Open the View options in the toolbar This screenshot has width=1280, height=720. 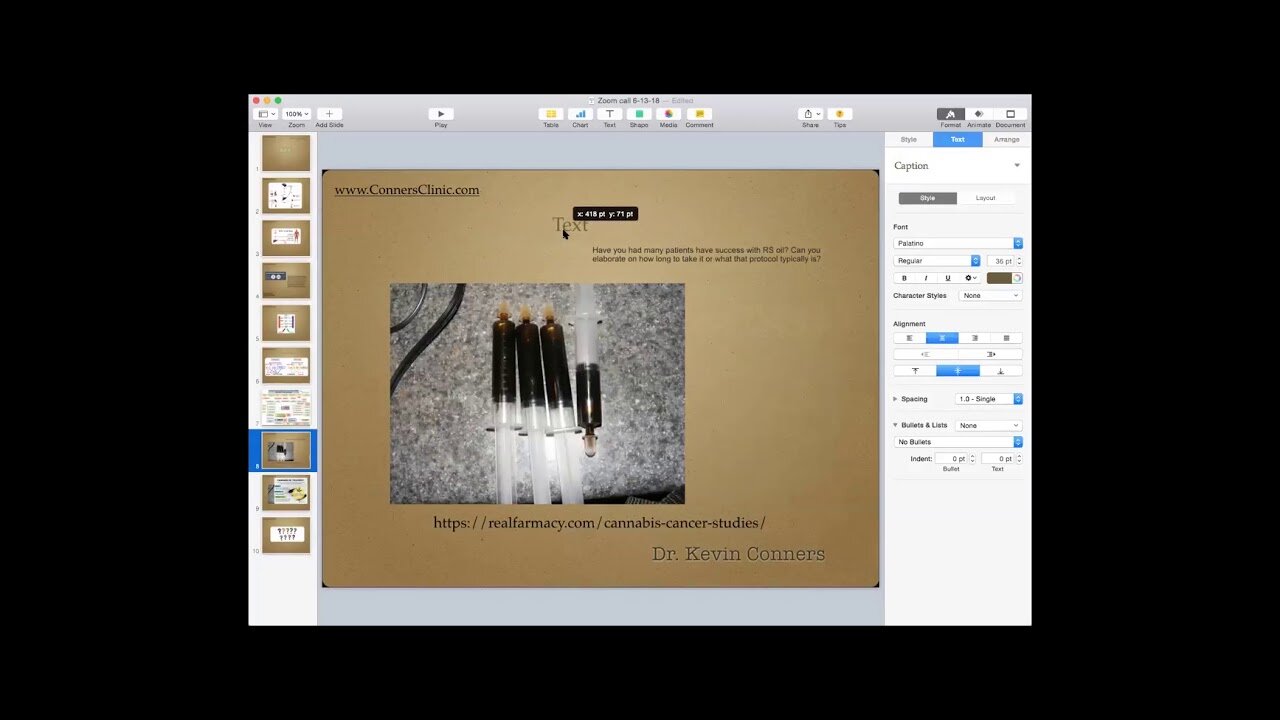[267, 114]
